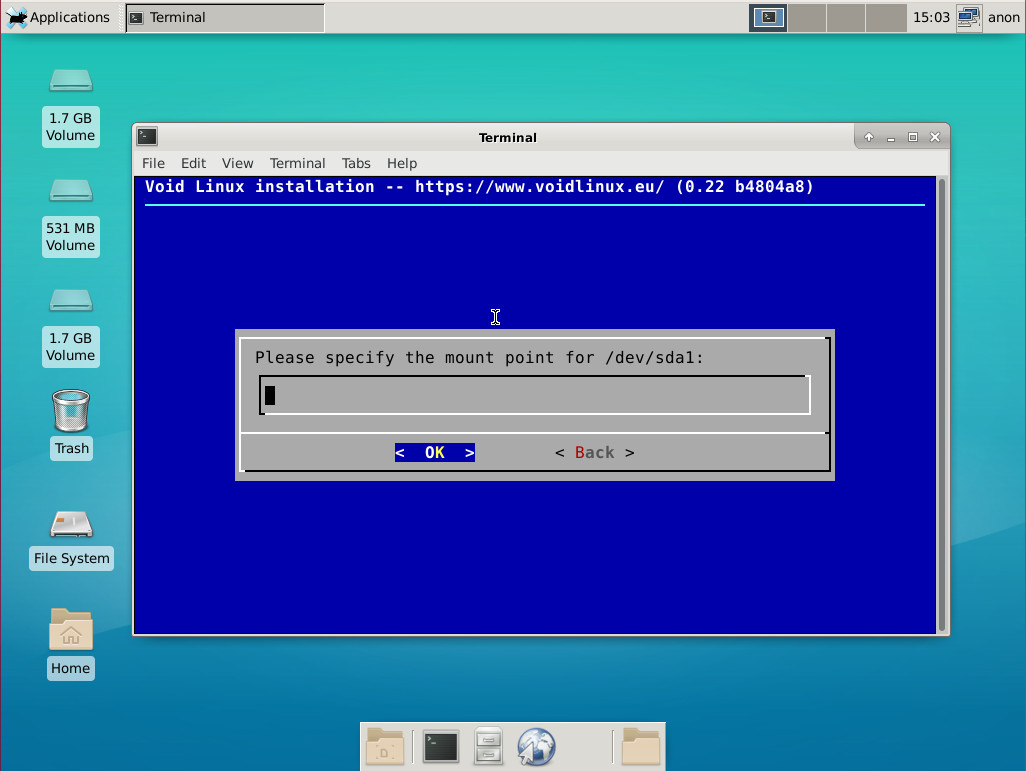
Task: Open the File menu in Terminal
Action: click(x=153, y=163)
